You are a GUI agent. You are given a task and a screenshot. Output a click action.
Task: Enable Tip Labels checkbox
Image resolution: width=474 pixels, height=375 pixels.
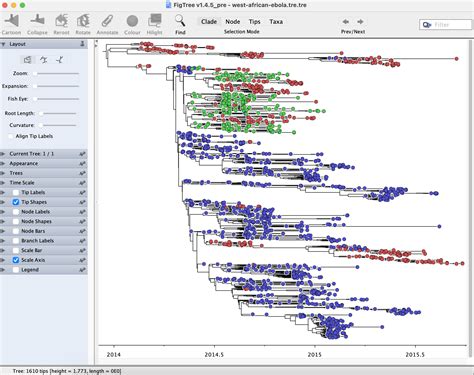tap(16, 192)
